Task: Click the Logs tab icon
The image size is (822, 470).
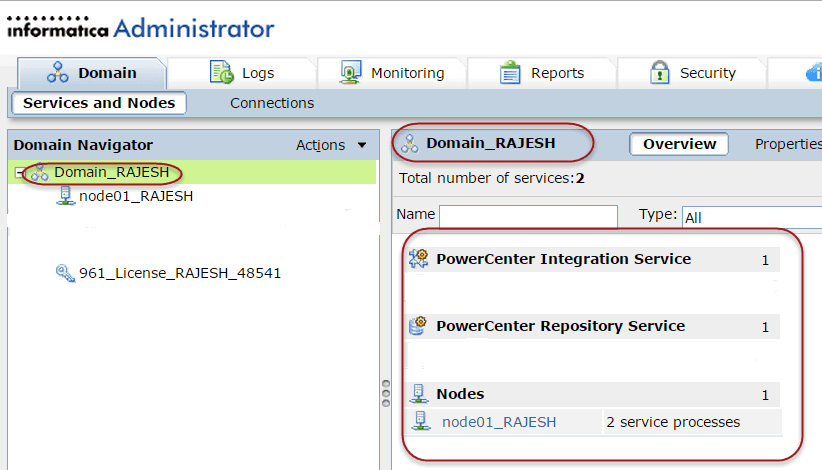Action: click(x=222, y=72)
